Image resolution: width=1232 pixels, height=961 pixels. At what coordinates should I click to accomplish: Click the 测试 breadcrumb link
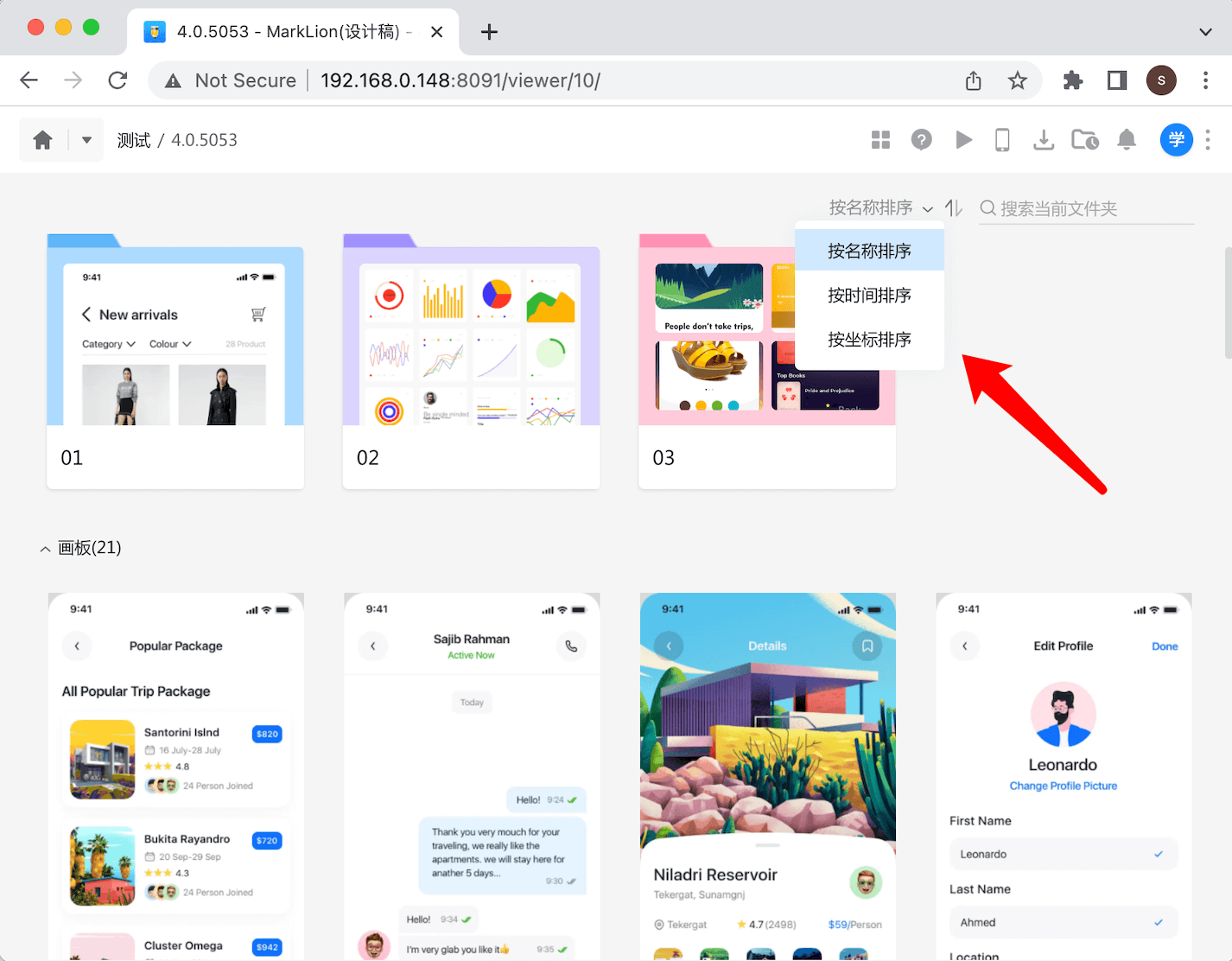134,140
